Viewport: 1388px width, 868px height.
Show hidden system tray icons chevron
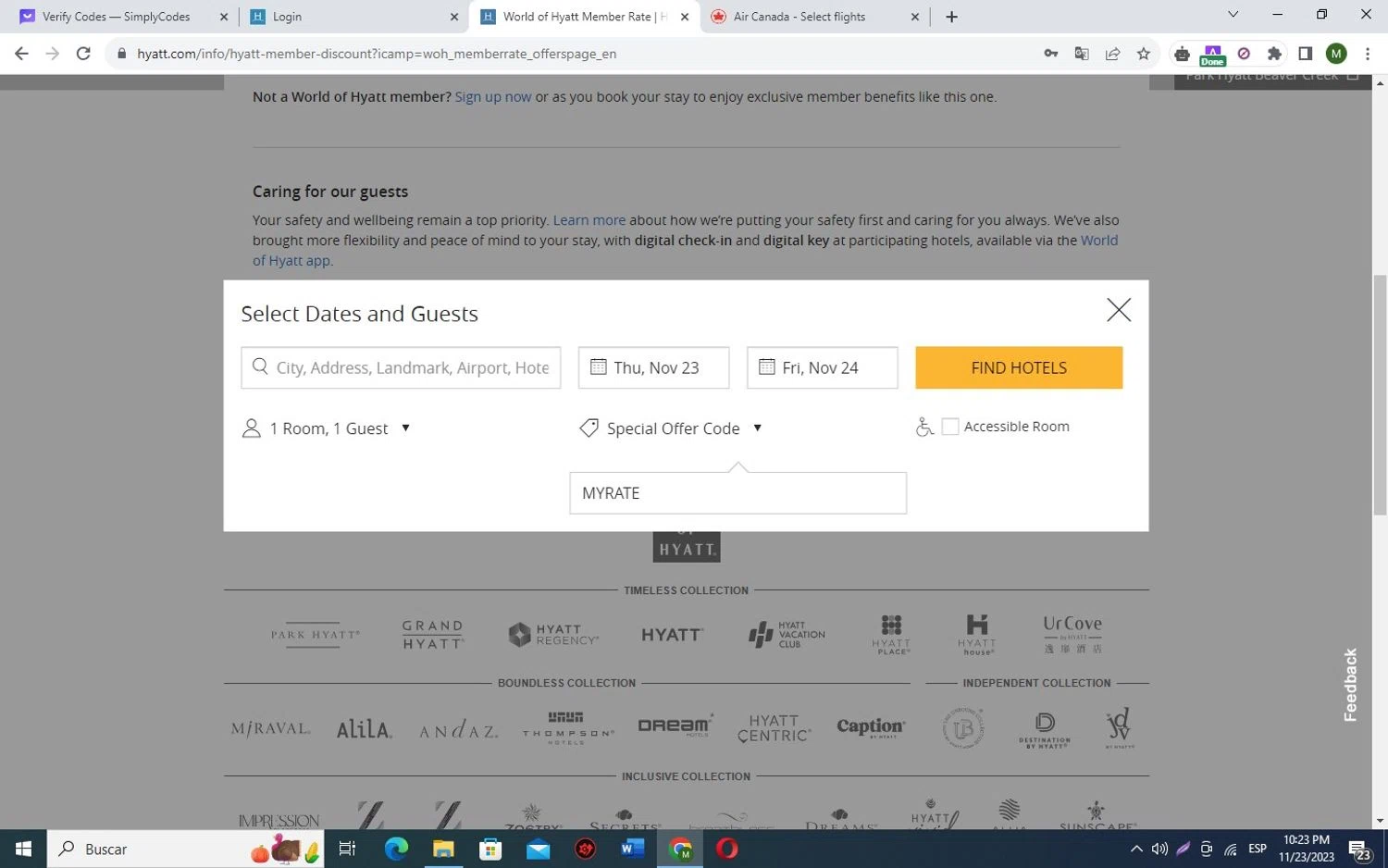(1135, 849)
